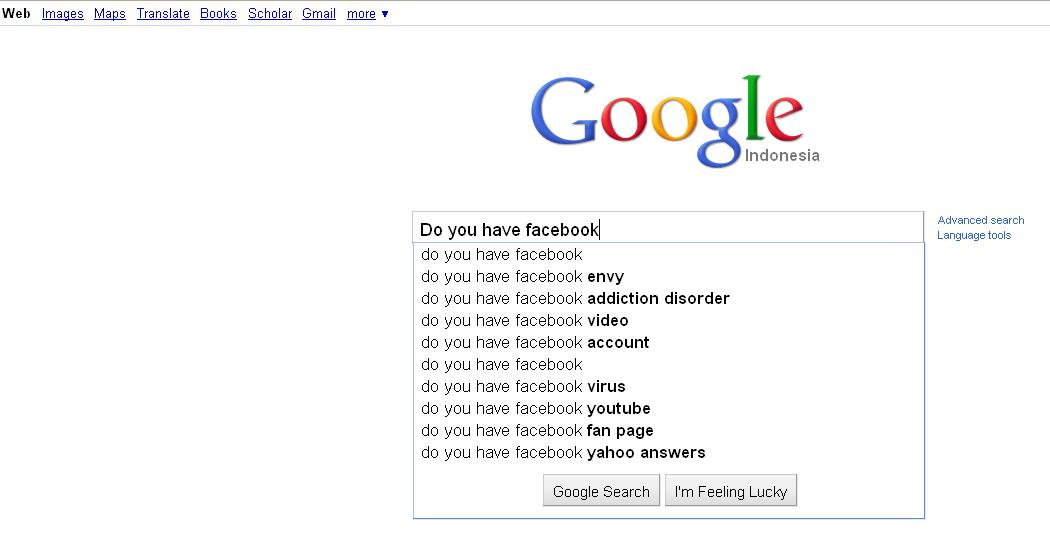The image size is (1050, 542).
Task: Select suggestion 'facebook addiction disorder'
Action: coord(668,299)
